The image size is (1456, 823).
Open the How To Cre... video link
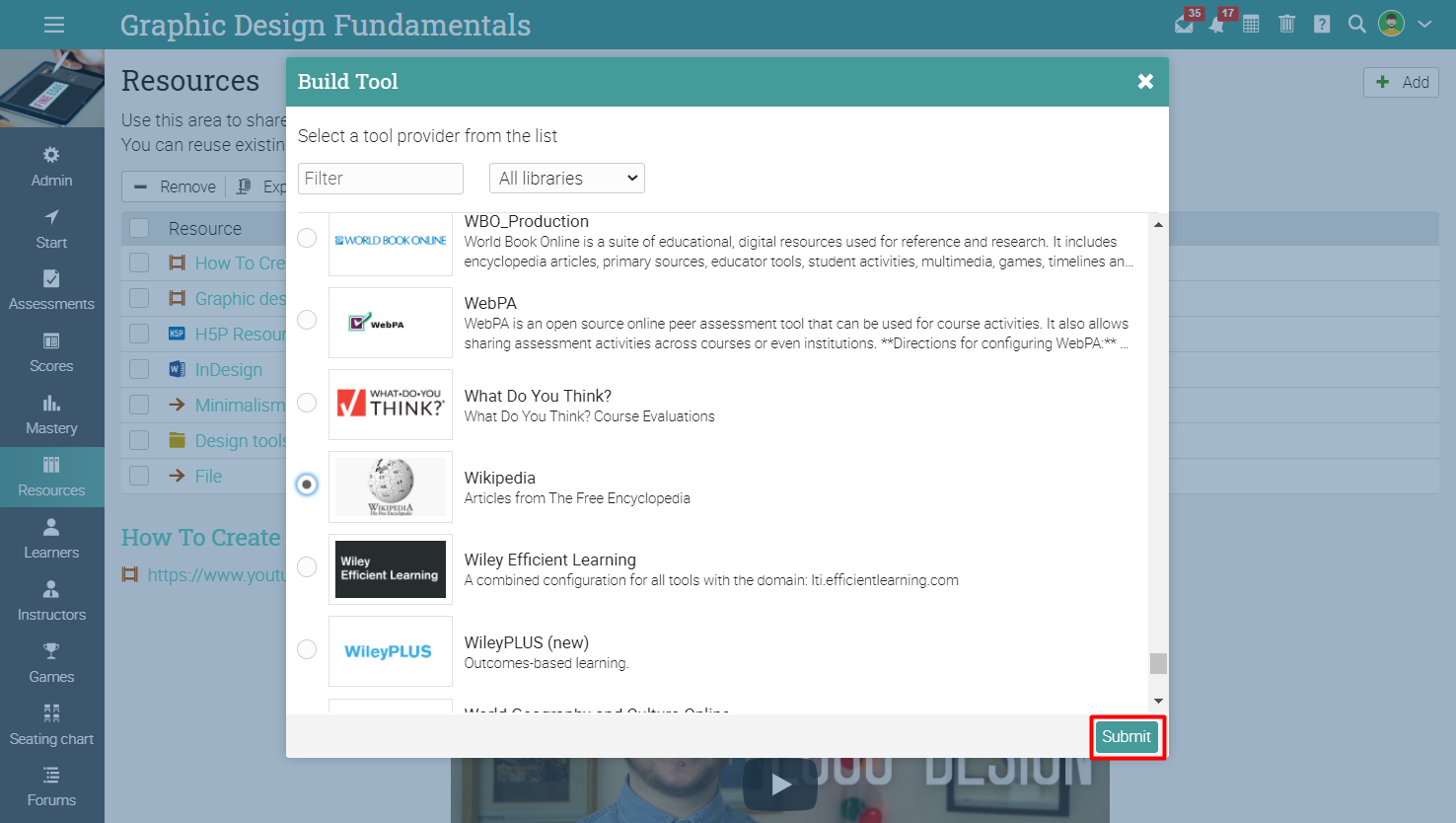241,263
